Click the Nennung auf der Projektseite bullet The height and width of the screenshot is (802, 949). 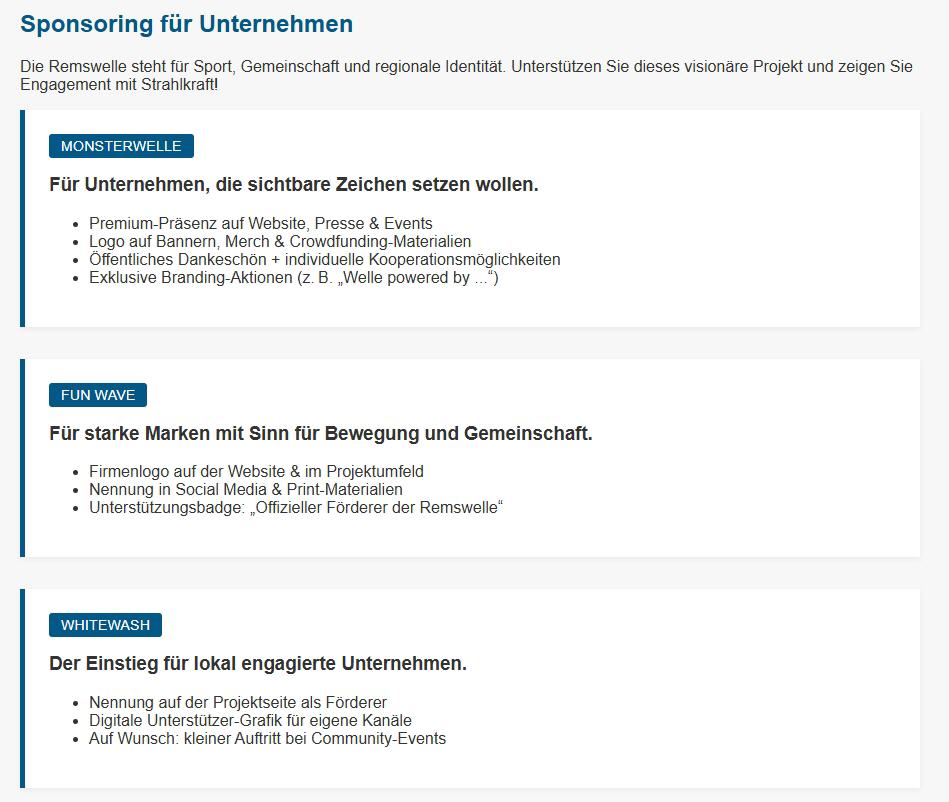coord(237,703)
